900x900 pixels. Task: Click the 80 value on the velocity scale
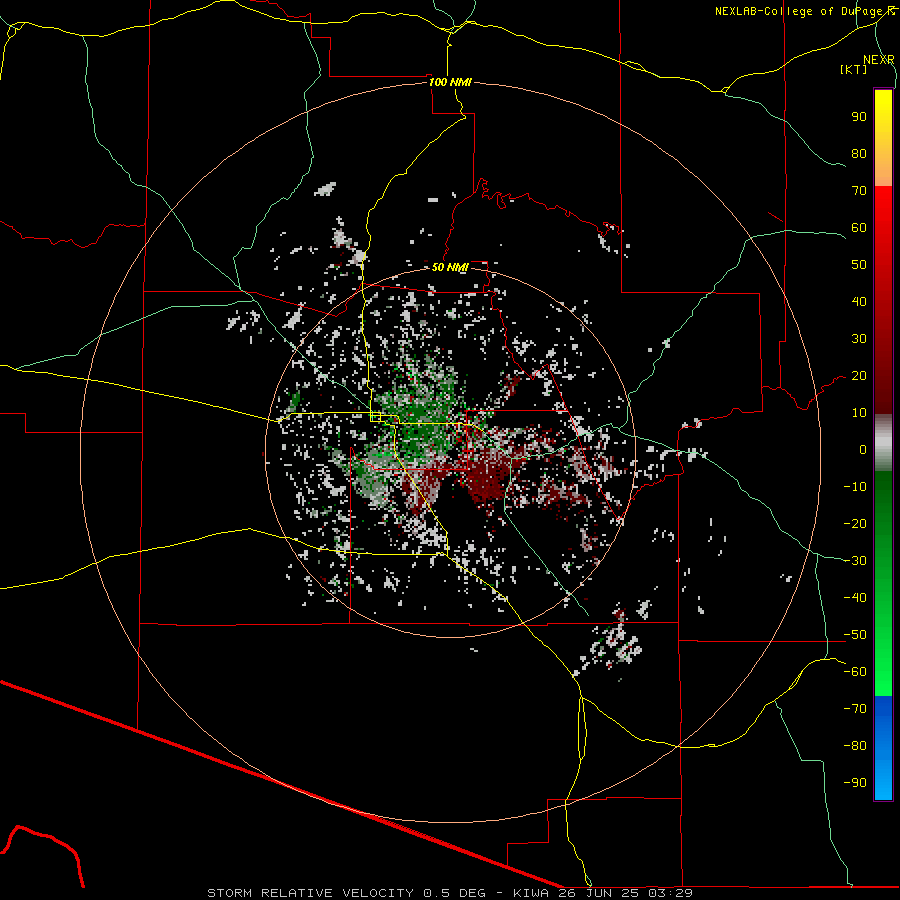[x=859, y=153]
